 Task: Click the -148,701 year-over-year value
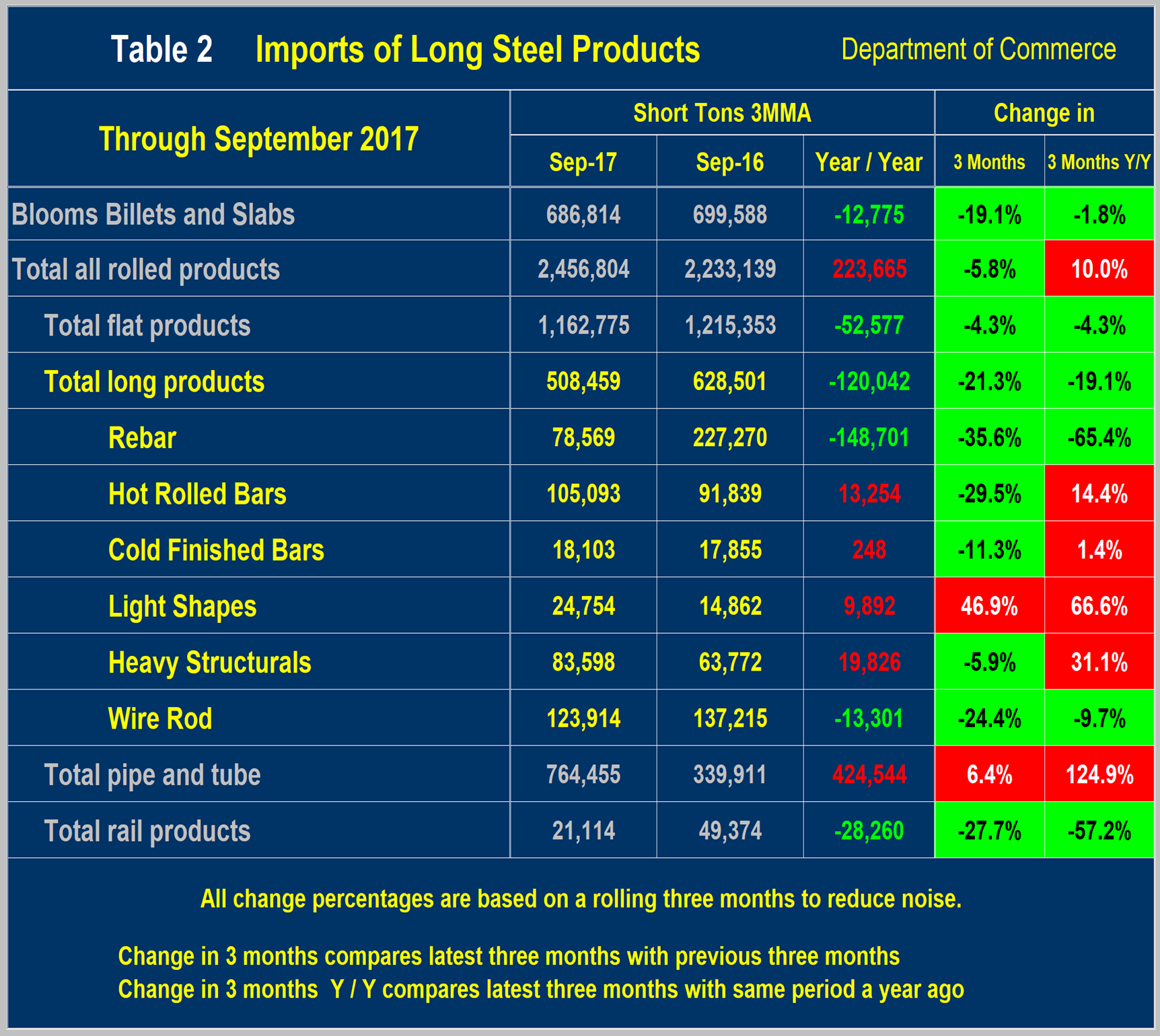click(869, 438)
